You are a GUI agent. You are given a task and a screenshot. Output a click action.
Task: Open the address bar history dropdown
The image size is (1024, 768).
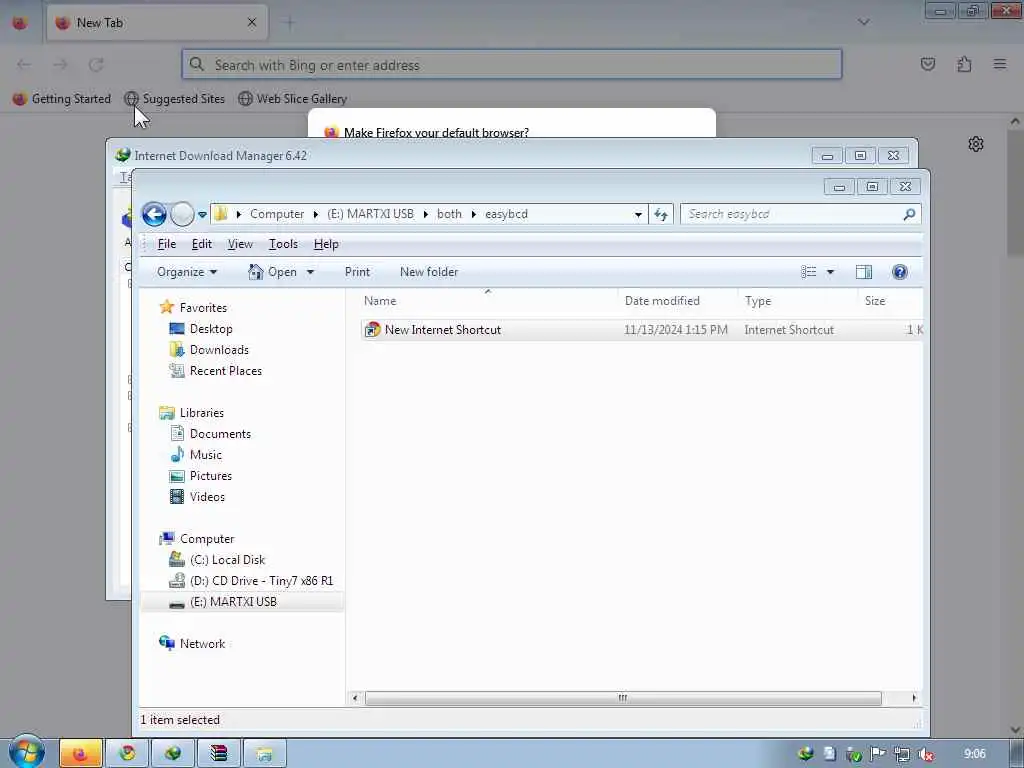tap(638, 214)
